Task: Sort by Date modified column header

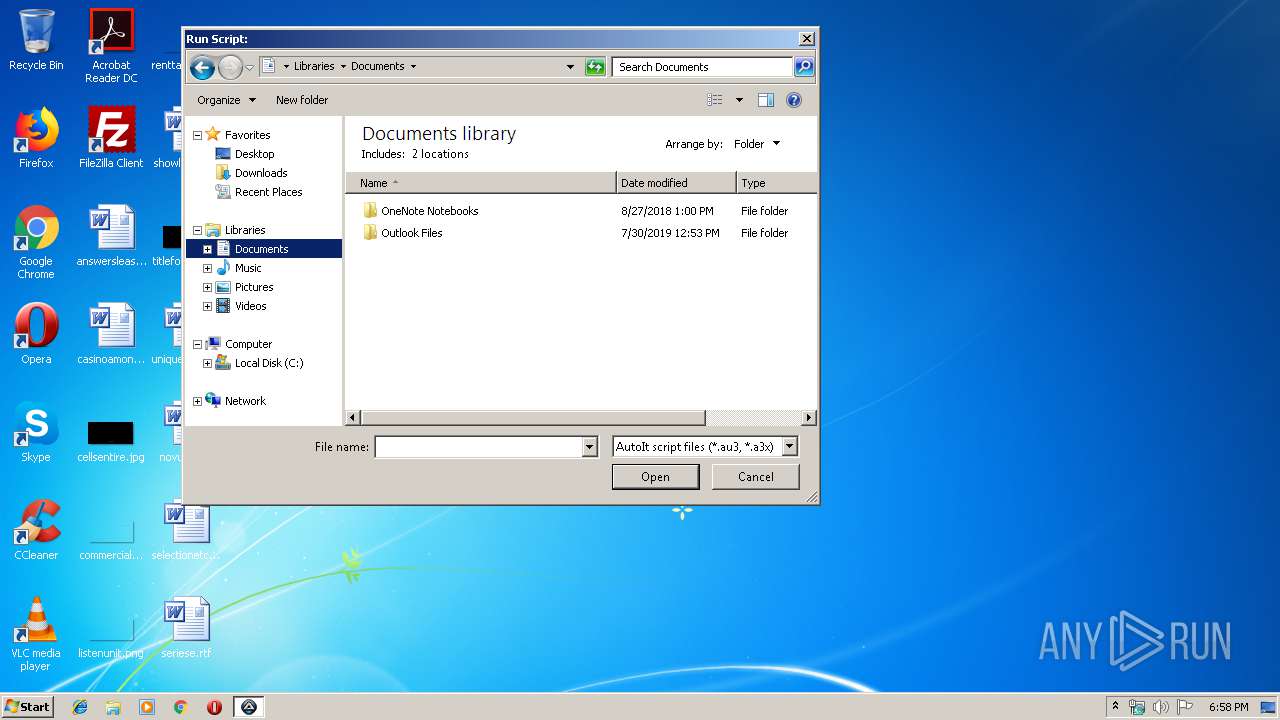Action: tap(677, 183)
